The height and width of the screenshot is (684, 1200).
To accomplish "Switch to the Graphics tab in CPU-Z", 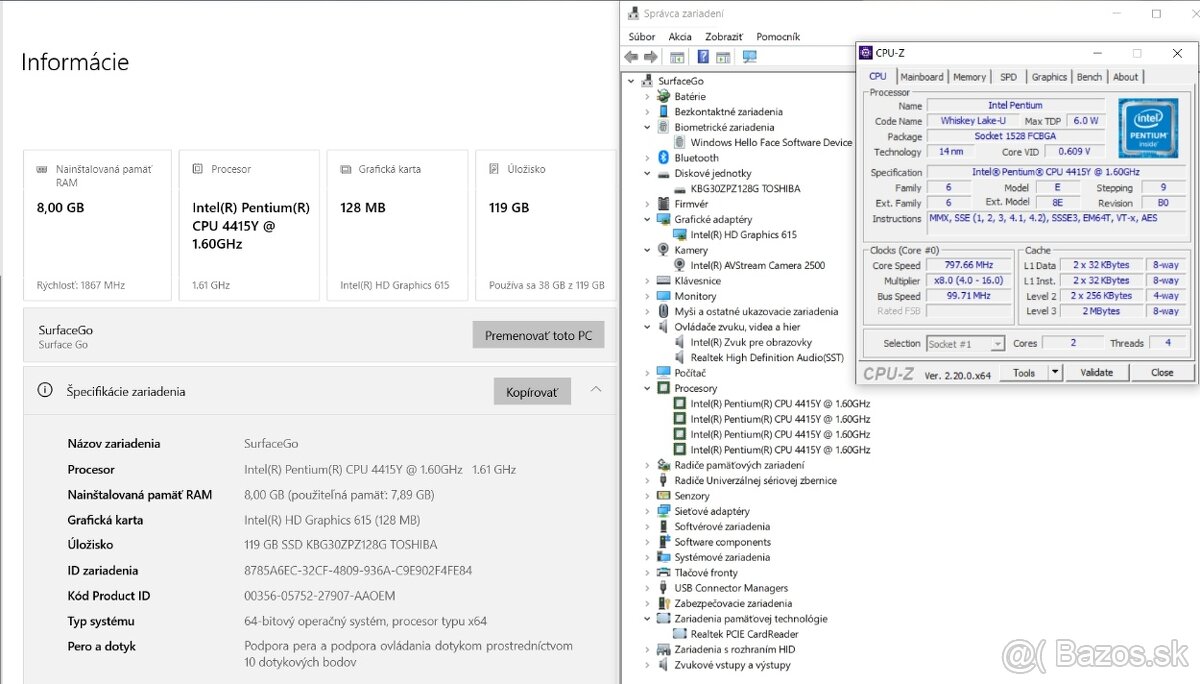I will click(x=1049, y=77).
